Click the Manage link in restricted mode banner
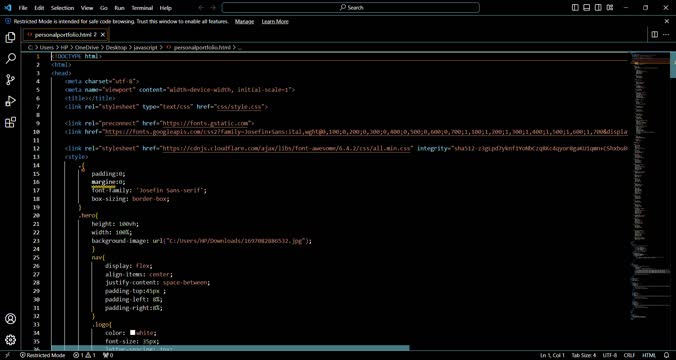The image size is (676, 360). 244,22
